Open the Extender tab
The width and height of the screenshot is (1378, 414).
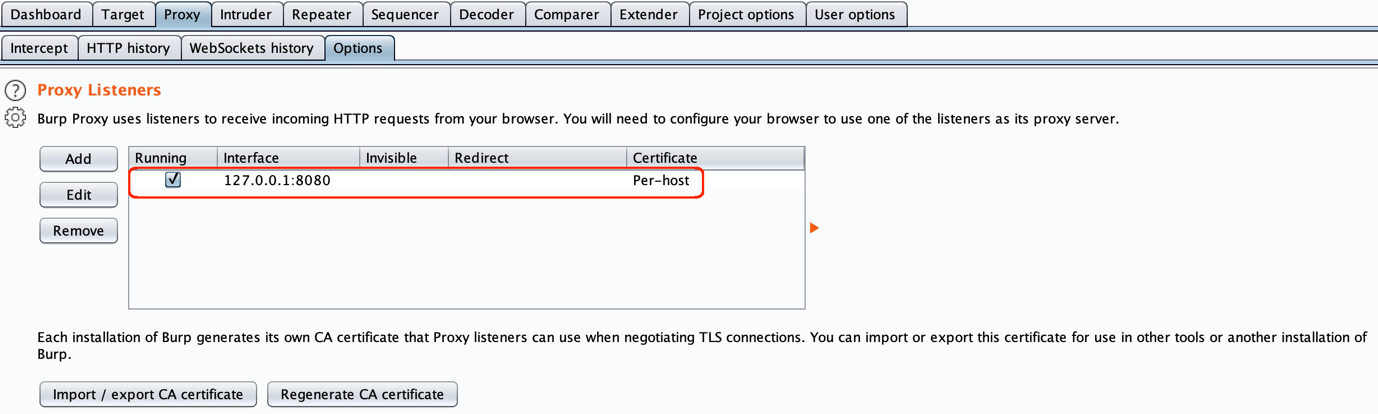(648, 15)
